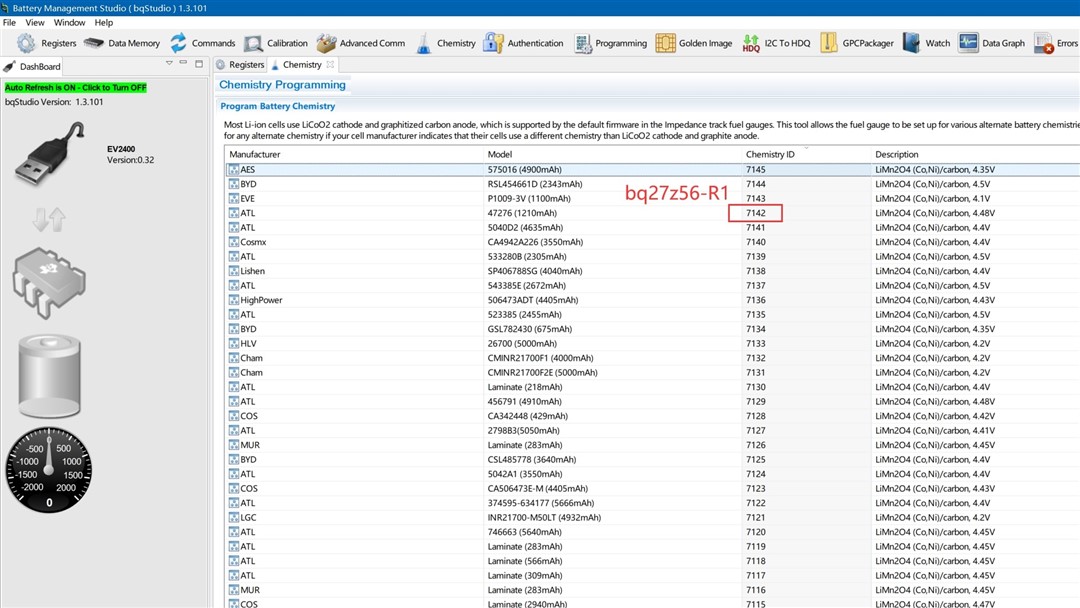
Task: Click the HighPower row chemistry icon
Action: tap(233, 300)
